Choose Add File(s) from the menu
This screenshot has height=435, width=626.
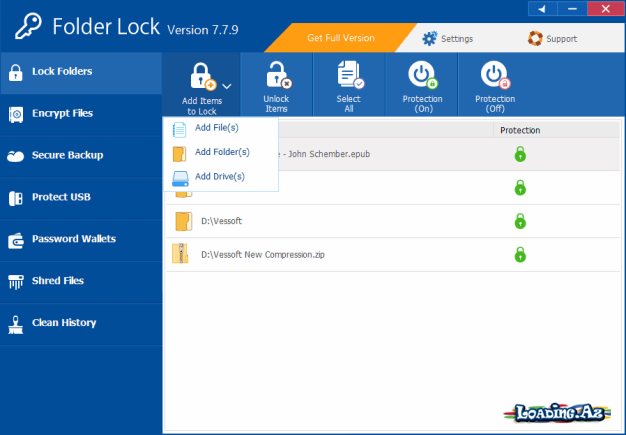(220, 129)
